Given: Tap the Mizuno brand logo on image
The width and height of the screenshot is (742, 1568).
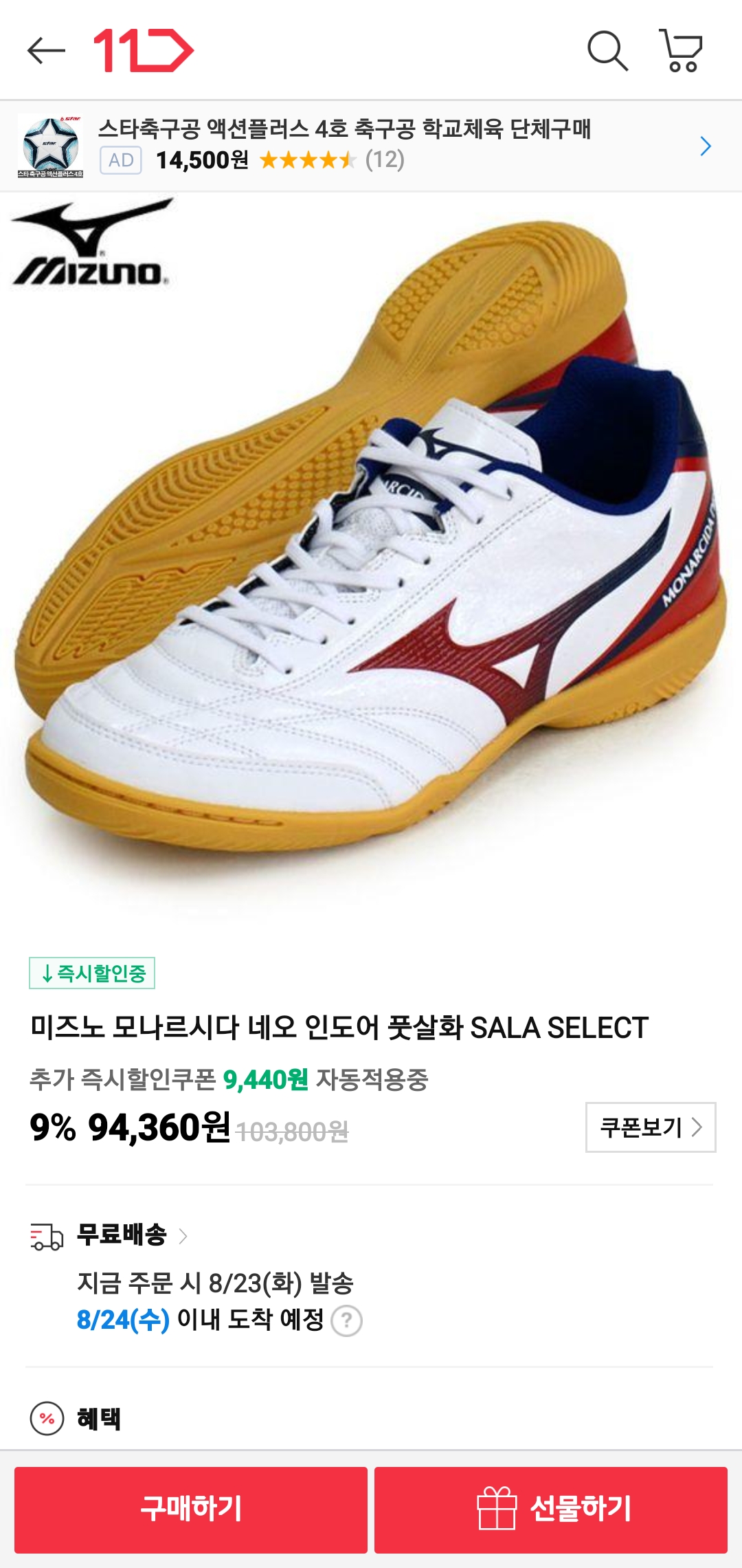Looking at the screenshot, I should tap(92, 243).
